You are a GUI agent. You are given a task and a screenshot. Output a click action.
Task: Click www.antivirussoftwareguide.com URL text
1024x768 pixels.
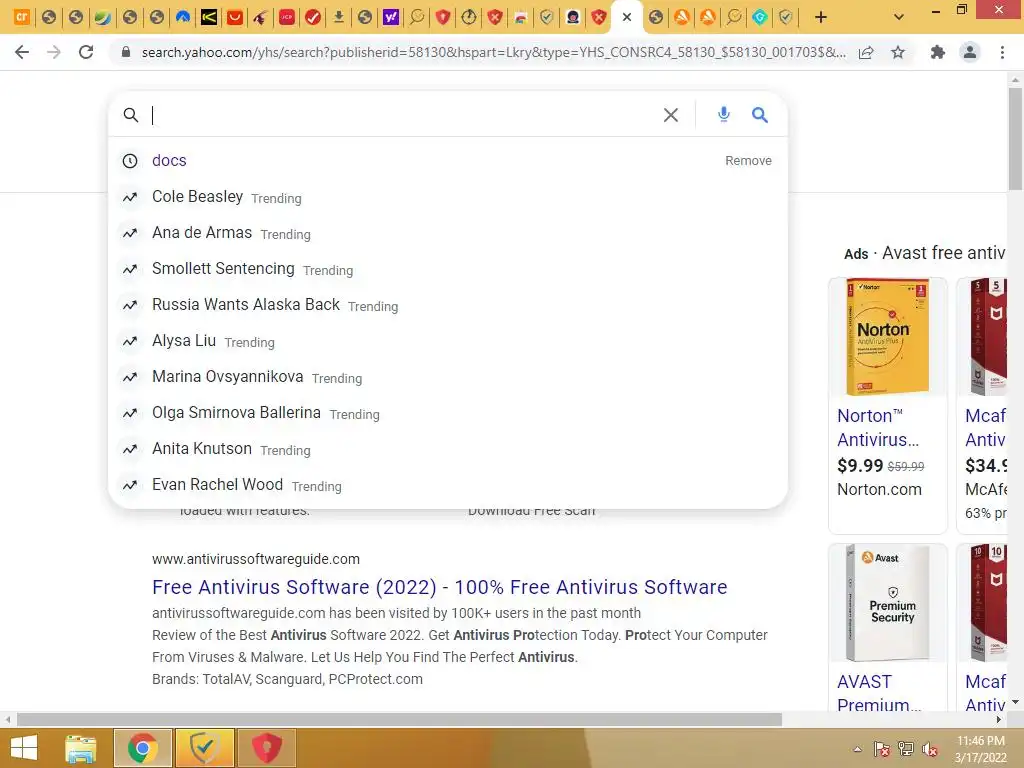(x=256, y=559)
